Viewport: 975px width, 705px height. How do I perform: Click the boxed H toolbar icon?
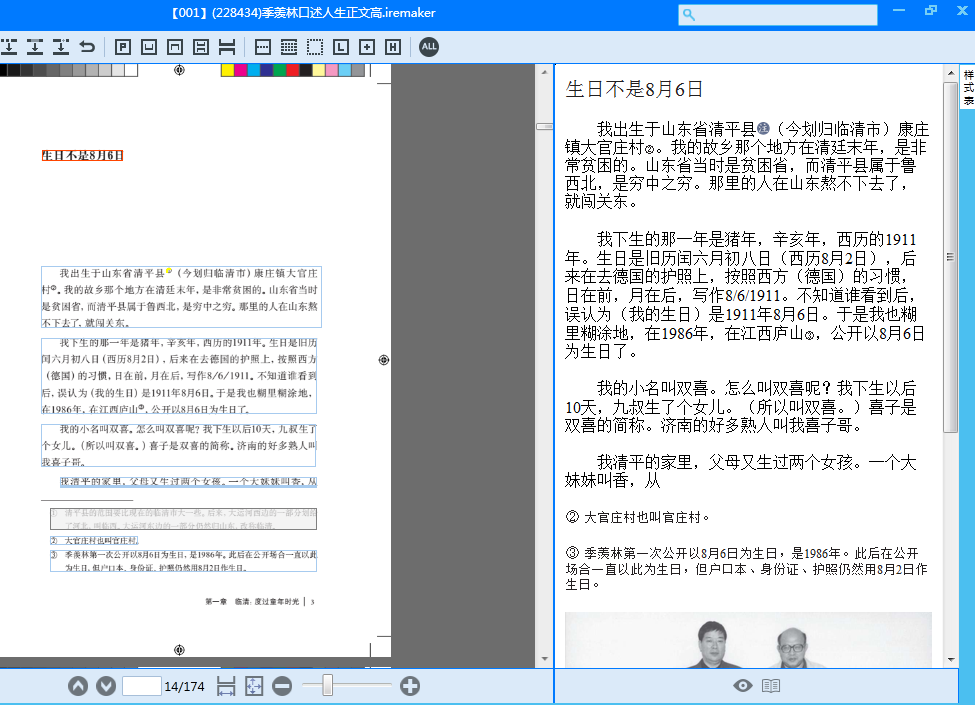coord(393,47)
